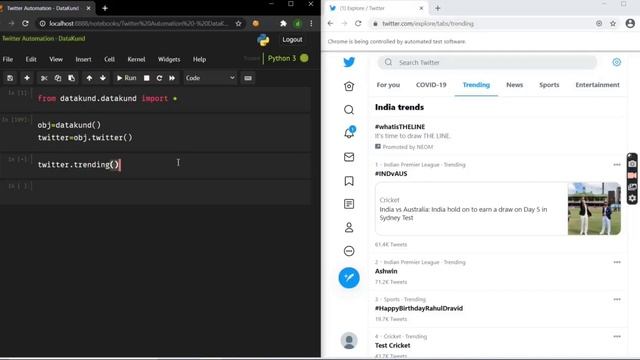The width and height of the screenshot is (640, 360).
Task: Save the Jupyter notebook with the floppy icon
Action: 10,78
